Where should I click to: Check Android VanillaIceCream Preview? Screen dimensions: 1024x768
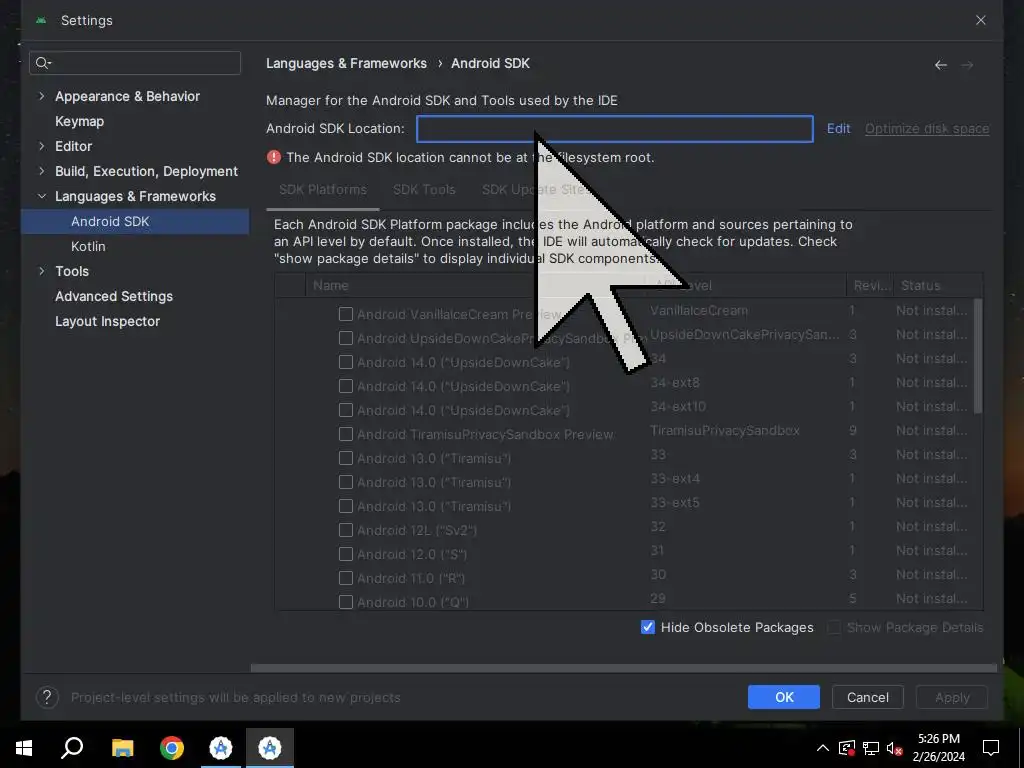[x=346, y=314]
